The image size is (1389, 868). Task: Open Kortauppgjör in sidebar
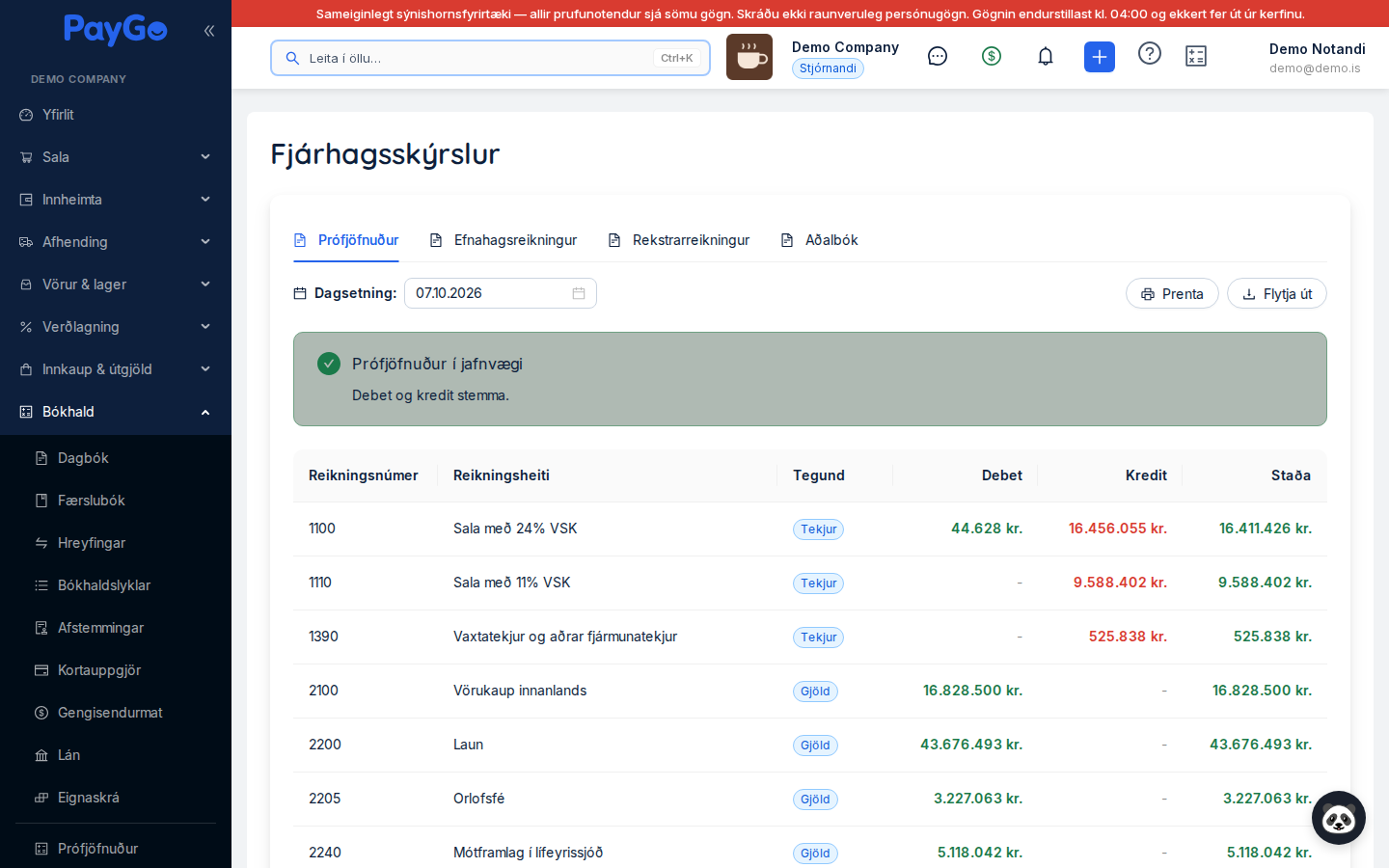(116, 670)
